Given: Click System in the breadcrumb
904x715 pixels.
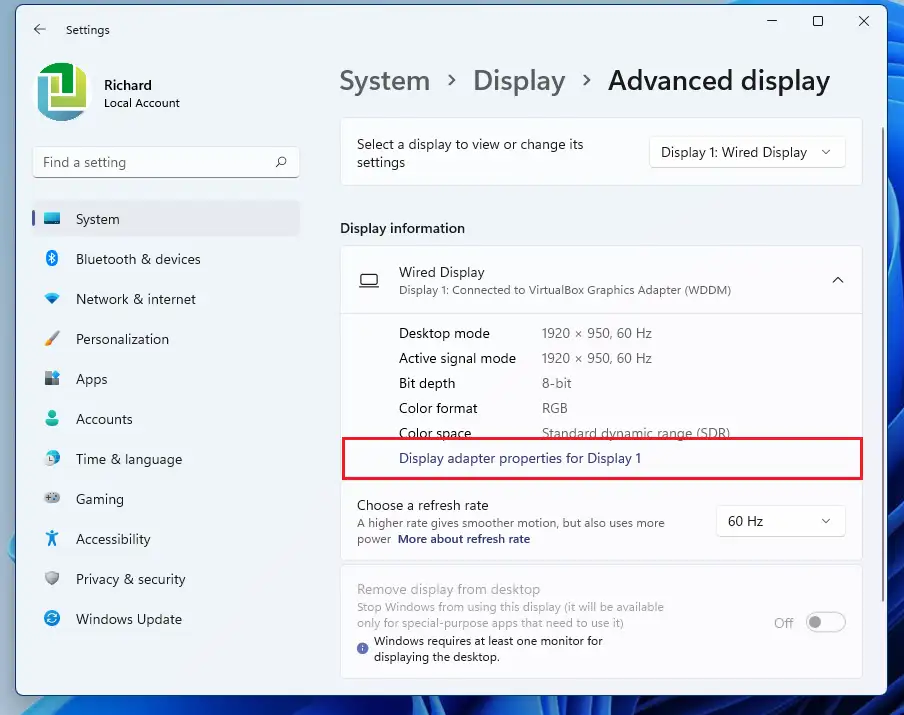Looking at the screenshot, I should 385,81.
